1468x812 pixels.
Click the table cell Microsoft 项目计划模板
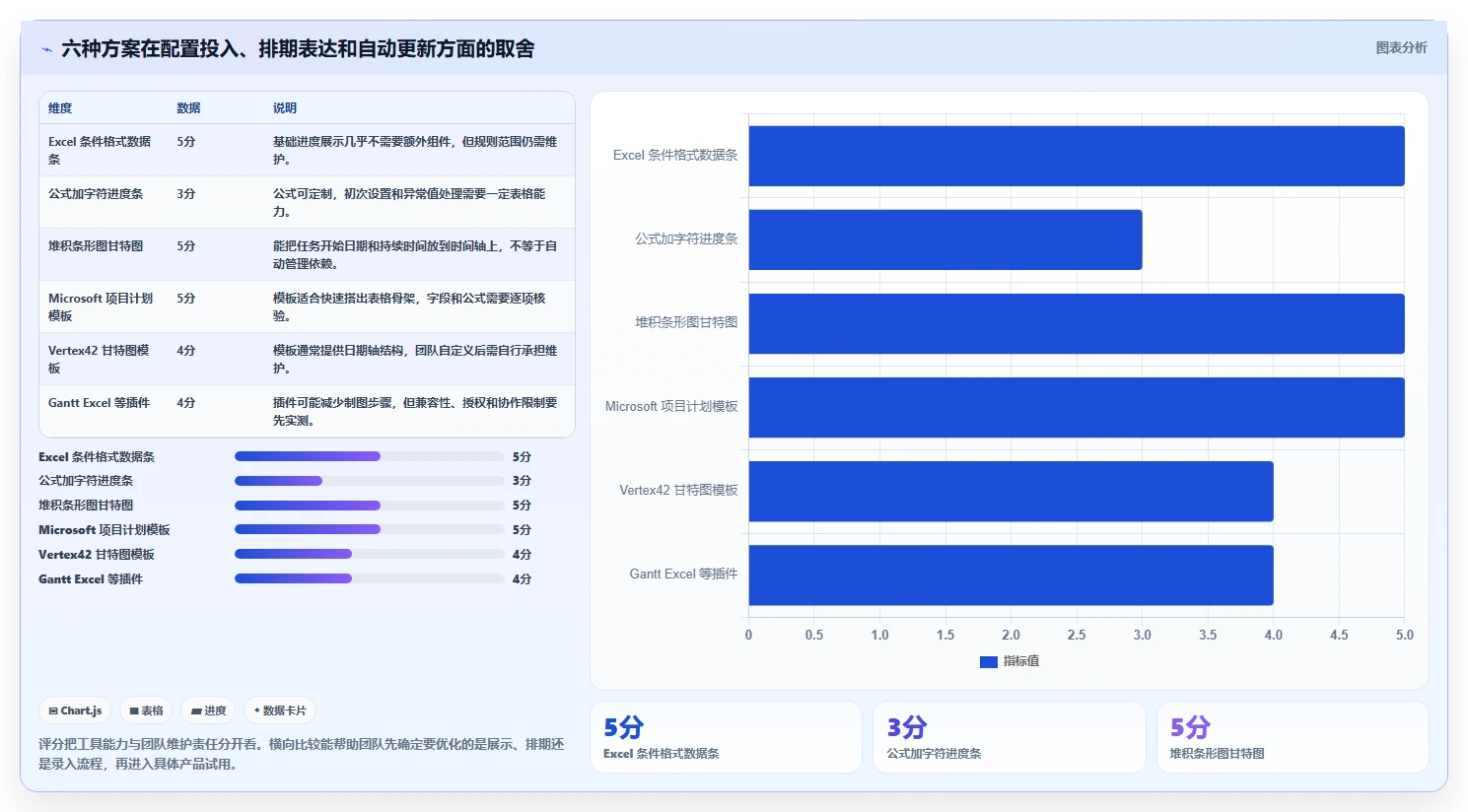click(101, 306)
